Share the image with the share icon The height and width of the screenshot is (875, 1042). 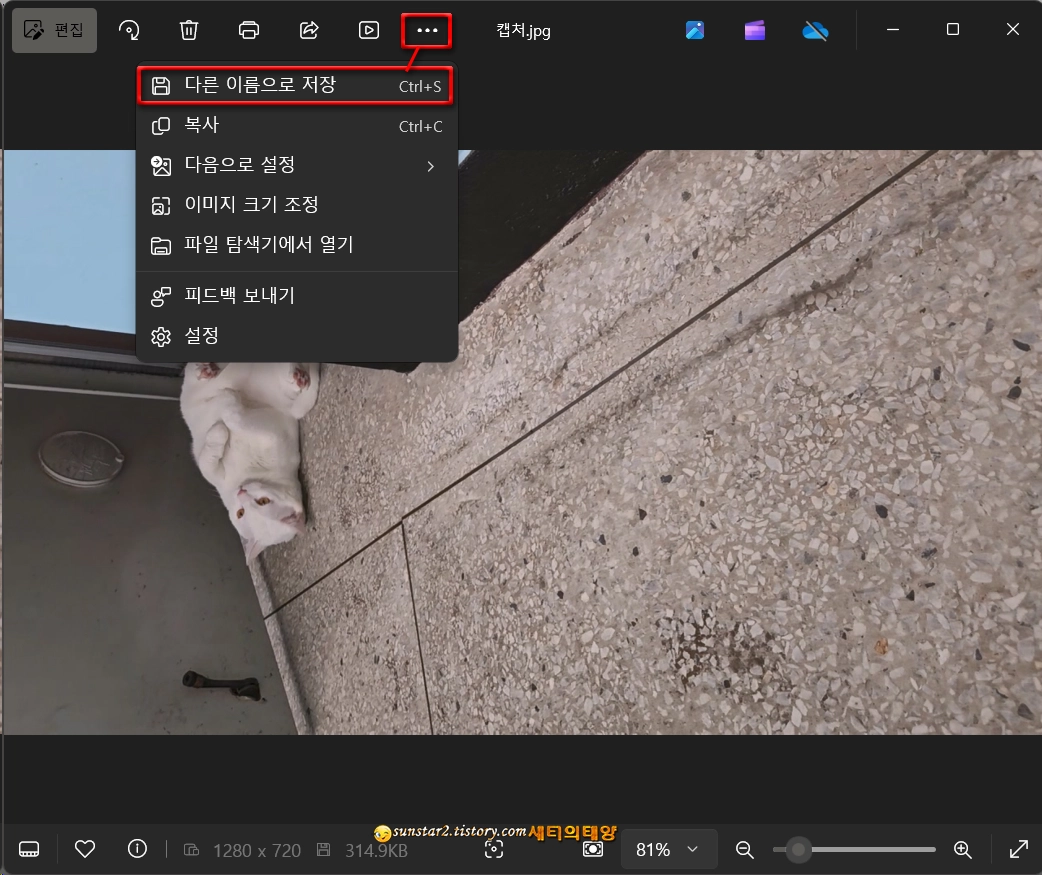[x=308, y=29]
